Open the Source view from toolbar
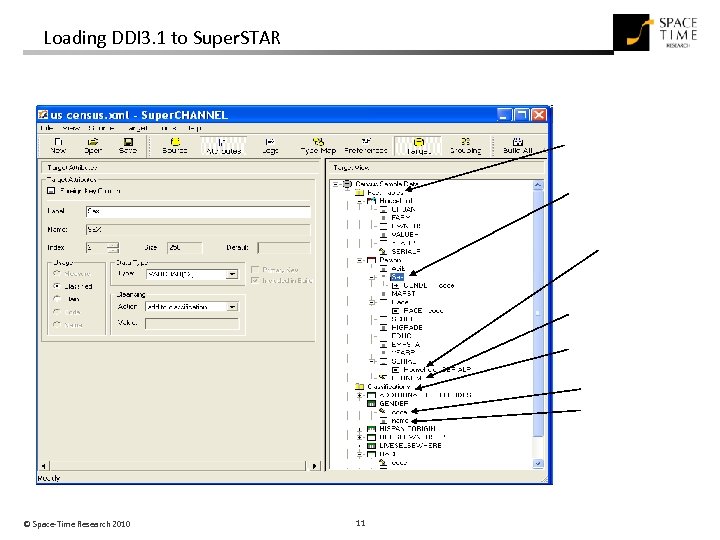 (175, 146)
